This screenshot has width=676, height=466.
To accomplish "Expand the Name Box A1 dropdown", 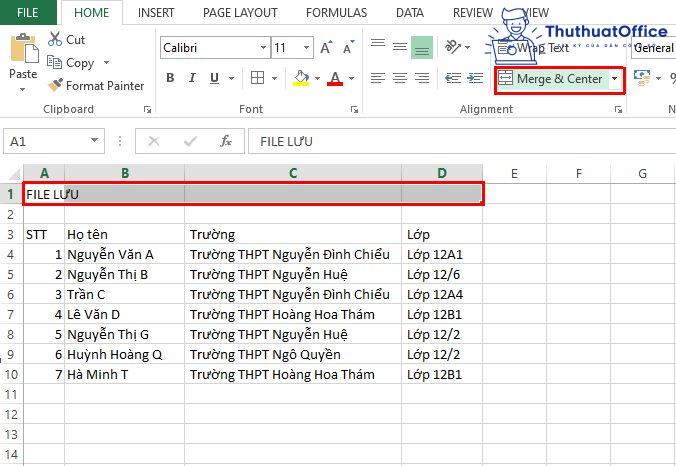I will 94,141.
